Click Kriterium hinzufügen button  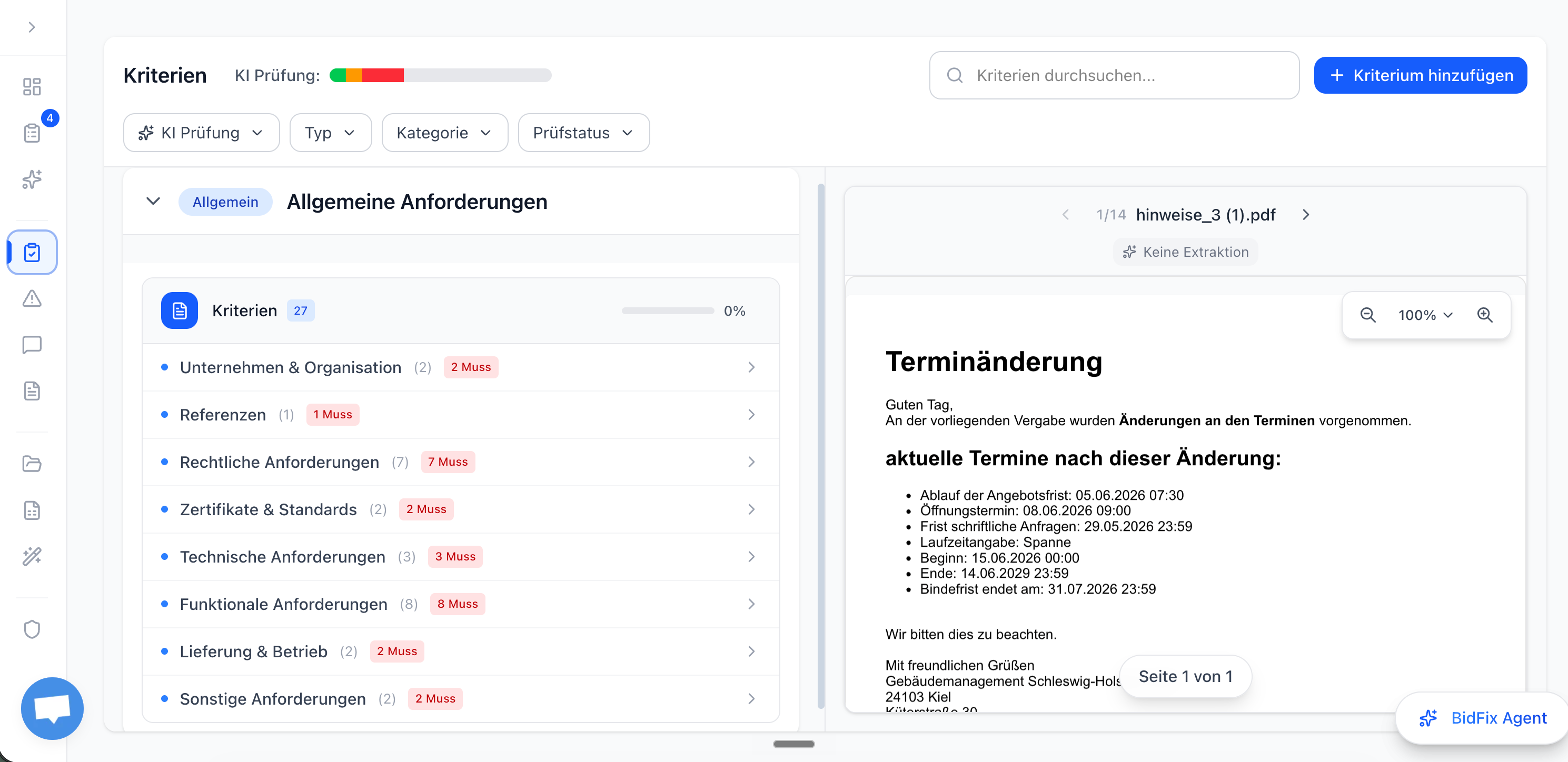[1420, 75]
